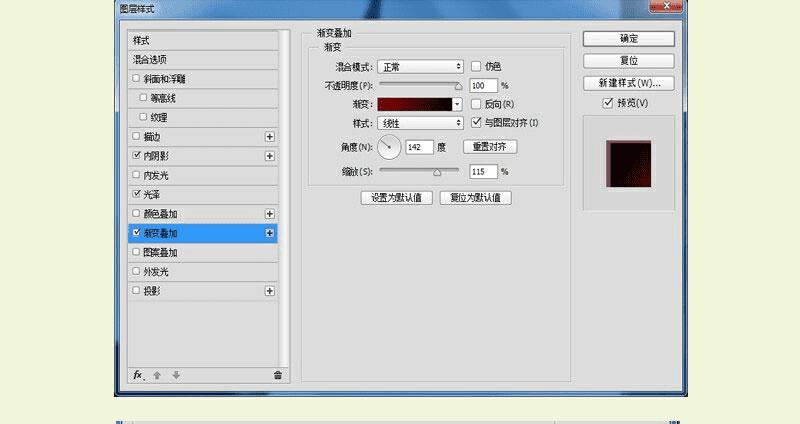
Task: Add another 颜色叠加 effect with plus icon
Action: click(x=270, y=214)
